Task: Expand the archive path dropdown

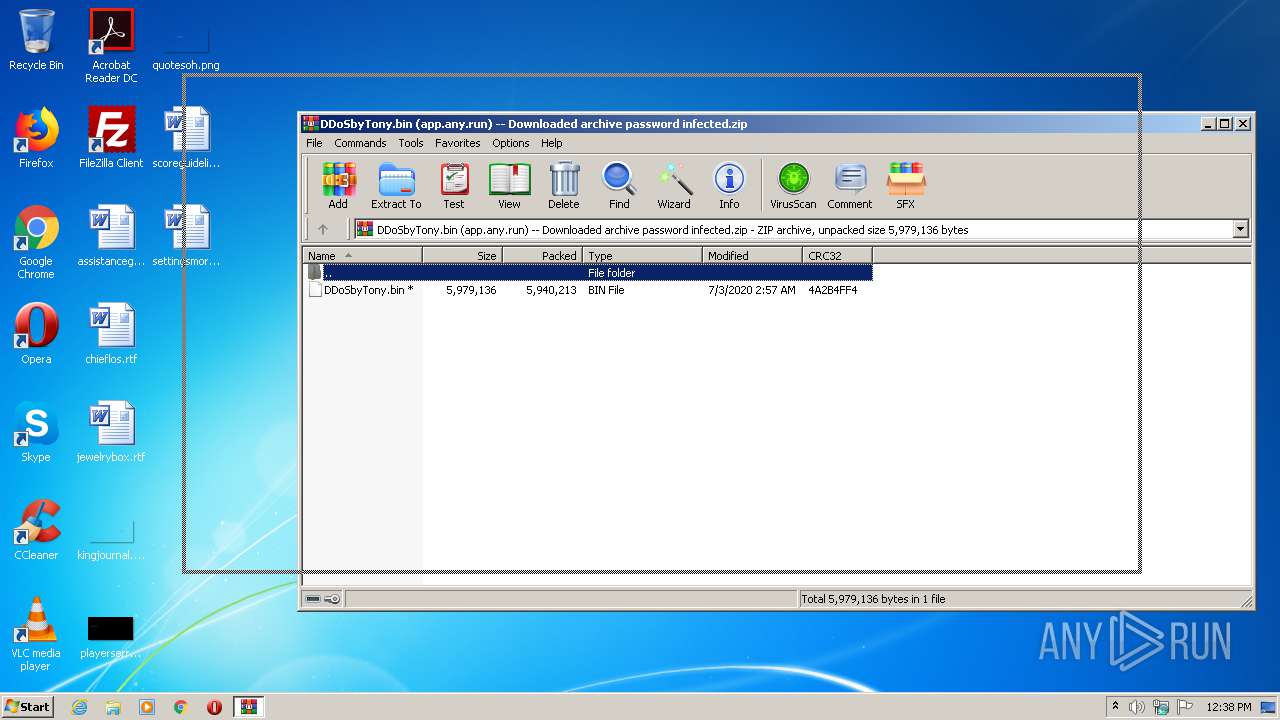Action: 1240,229
